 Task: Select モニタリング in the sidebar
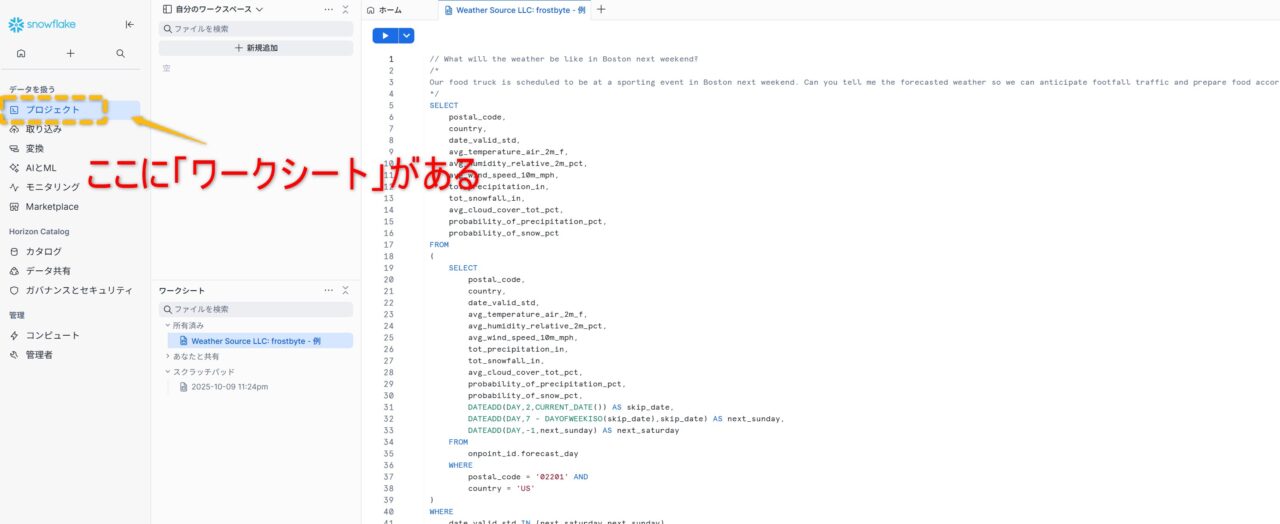(x=52, y=187)
